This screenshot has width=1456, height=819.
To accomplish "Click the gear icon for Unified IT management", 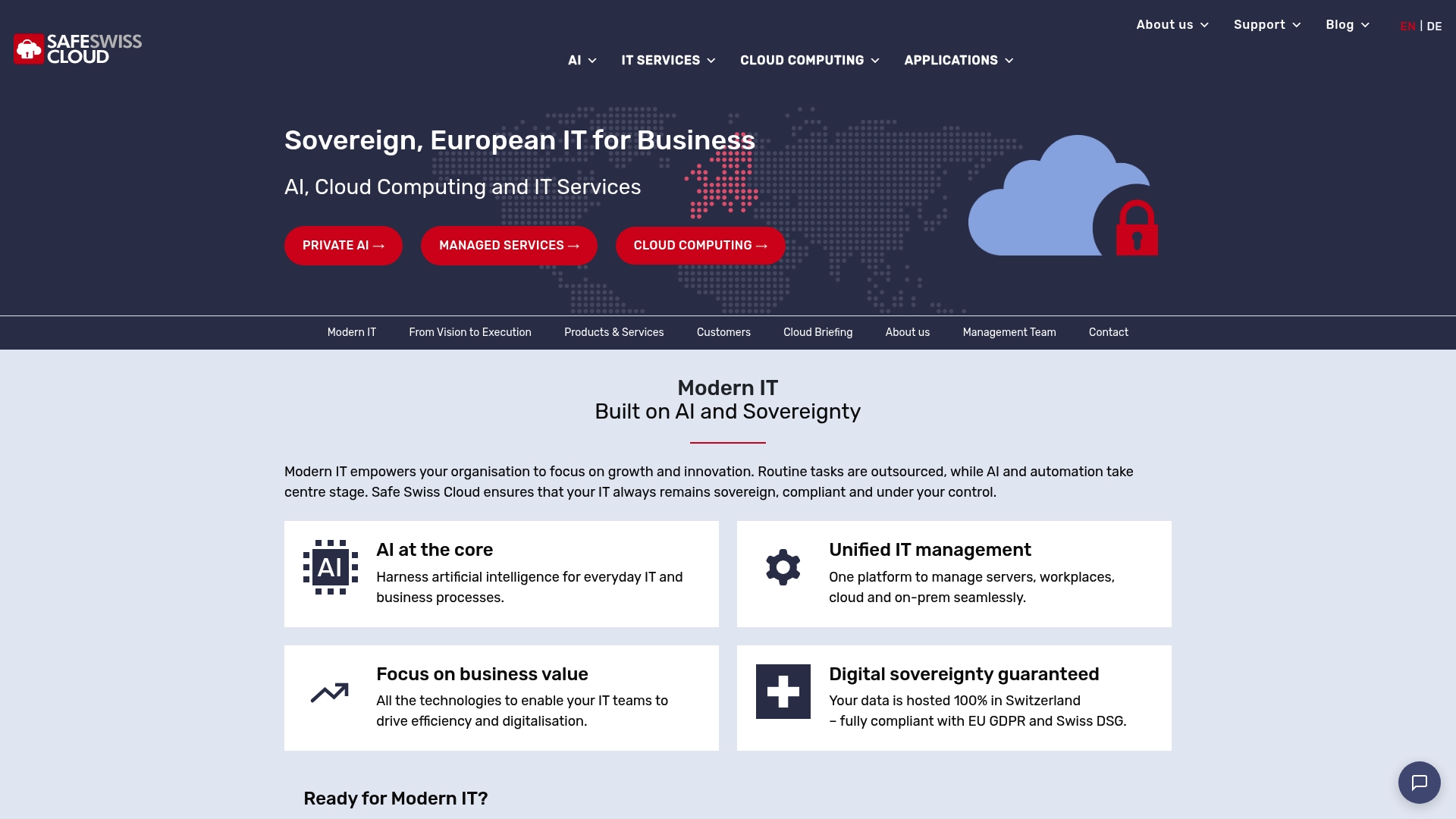I will pos(783,567).
